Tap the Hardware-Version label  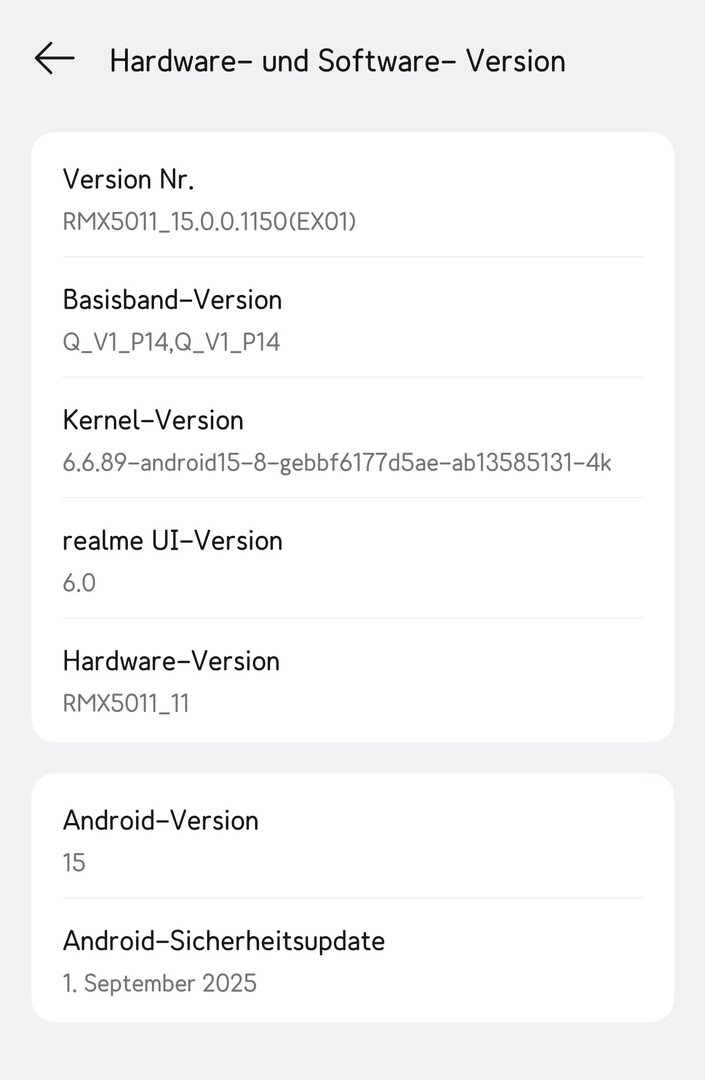point(171,660)
